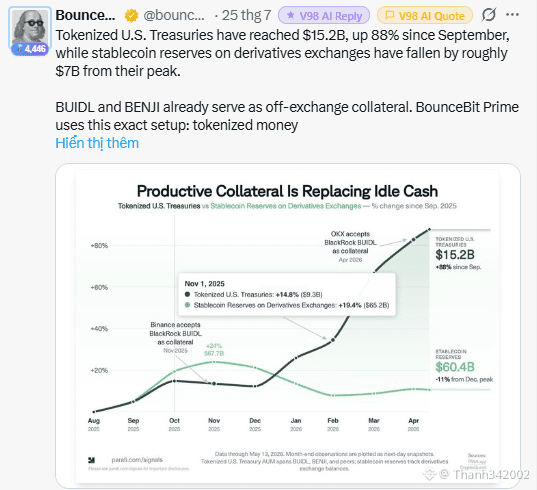The width and height of the screenshot is (537, 490).
Task: Click the Stablecoin Reserves +19.4% tooltip line
Action: coord(287,305)
